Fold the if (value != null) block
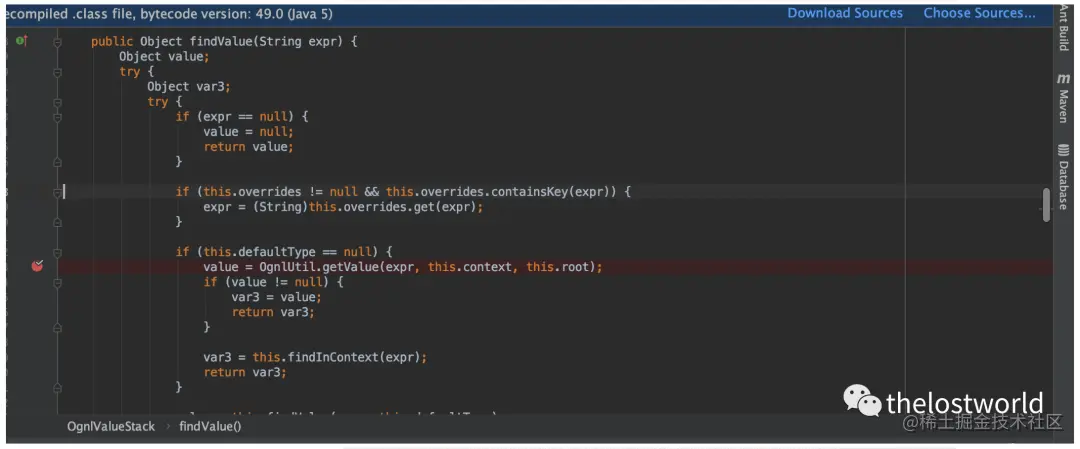The height and width of the screenshot is (449, 1080). [x=58, y=282]
